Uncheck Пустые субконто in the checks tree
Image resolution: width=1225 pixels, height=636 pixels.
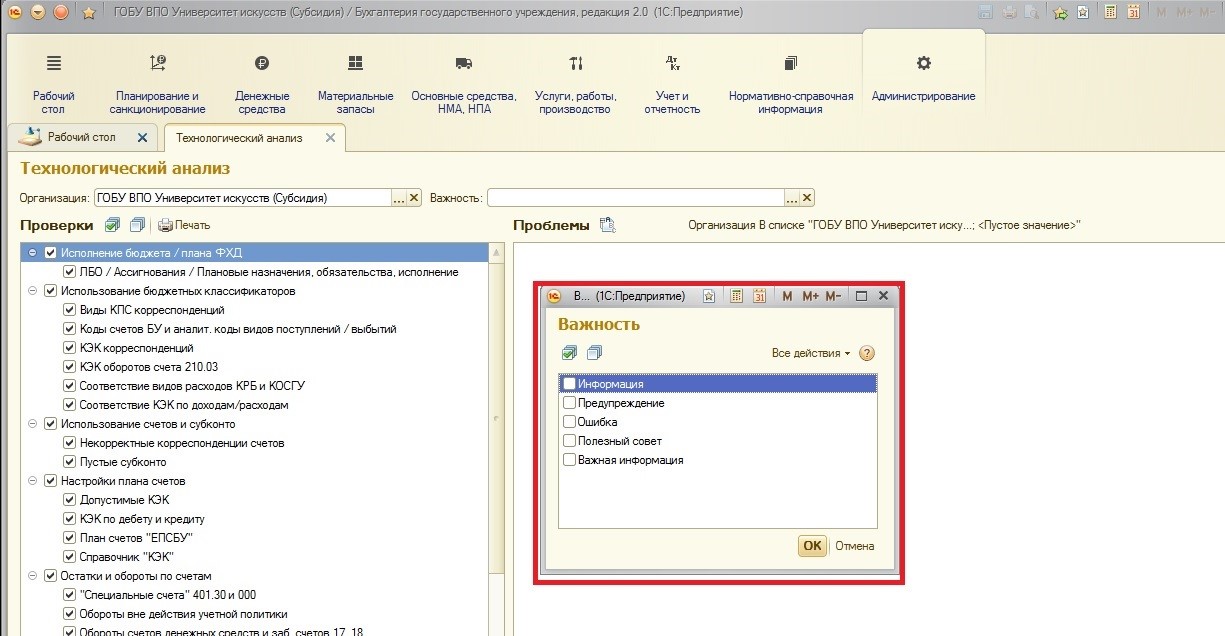(x=70, y=462)
